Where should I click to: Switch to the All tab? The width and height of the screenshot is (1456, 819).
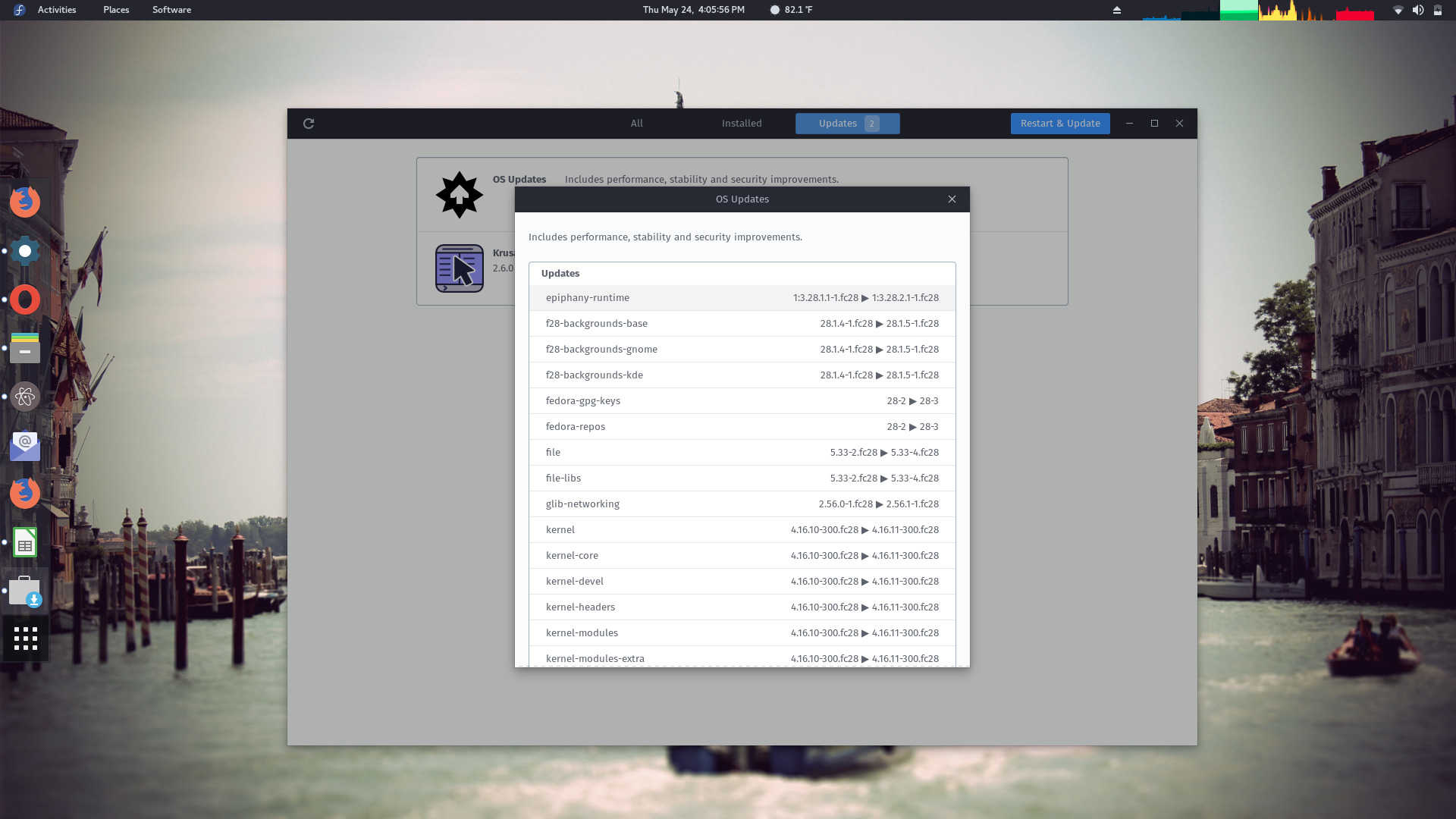637,124
